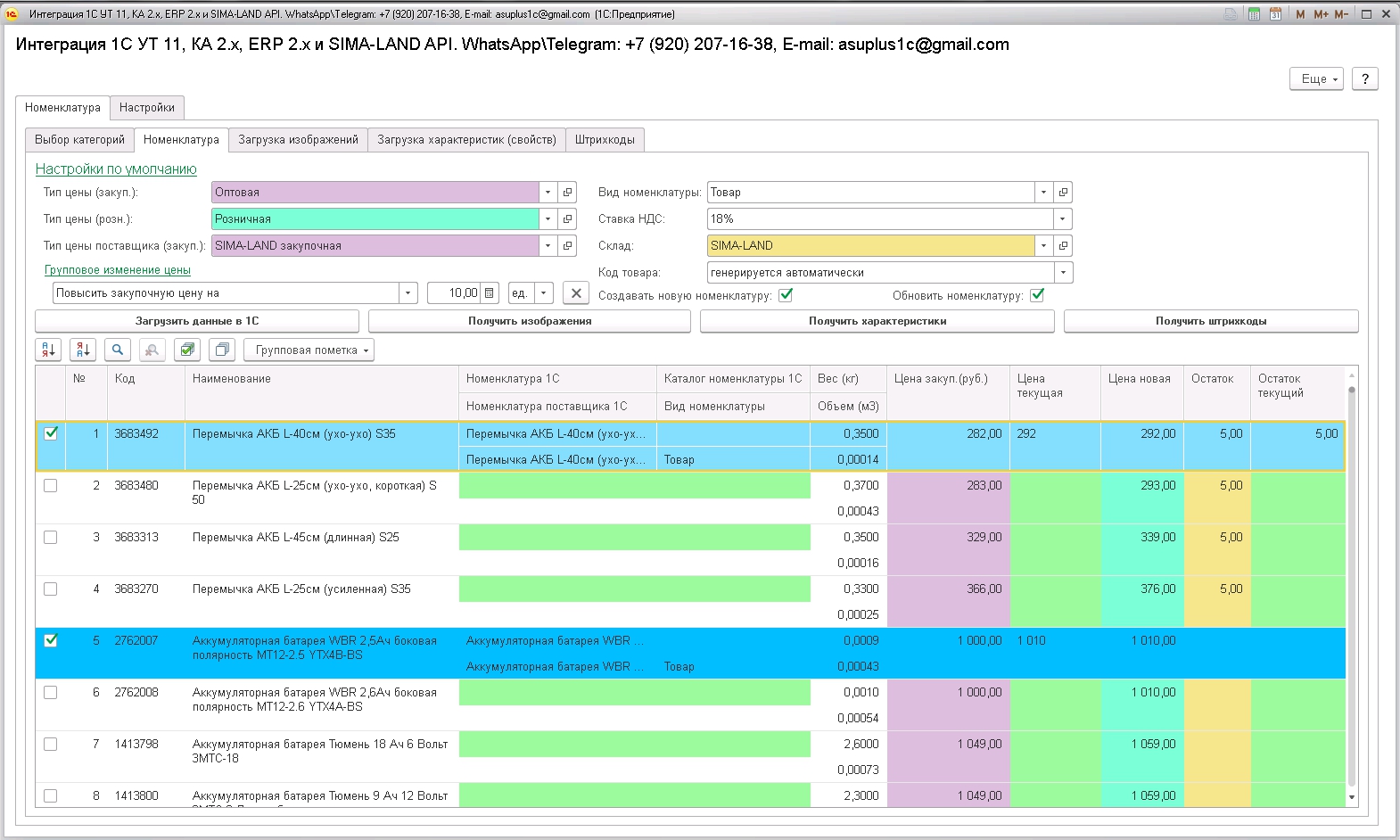1400x840 pixels.
Task: Check all rows with the green-check icon
Action: click(x=187, y=350)
